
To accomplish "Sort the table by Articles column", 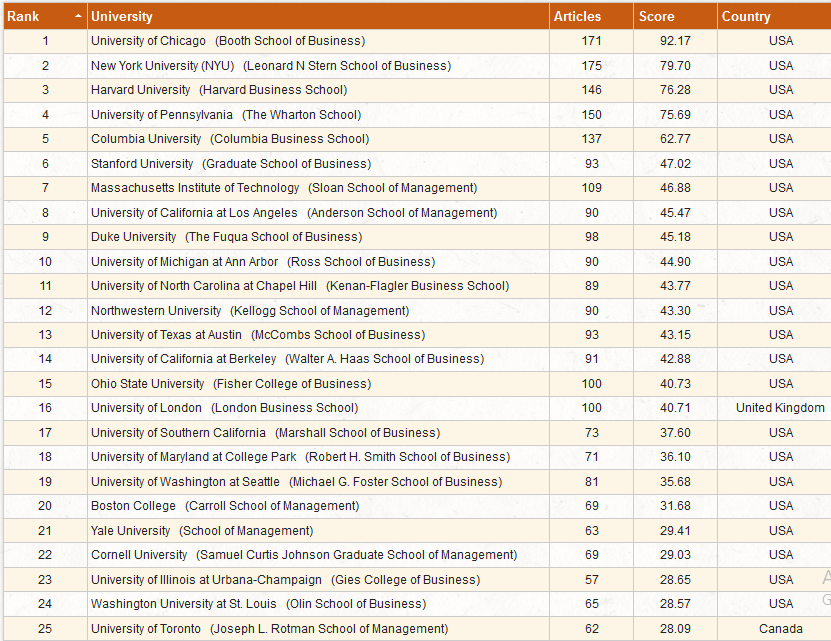I will [577, 16].
